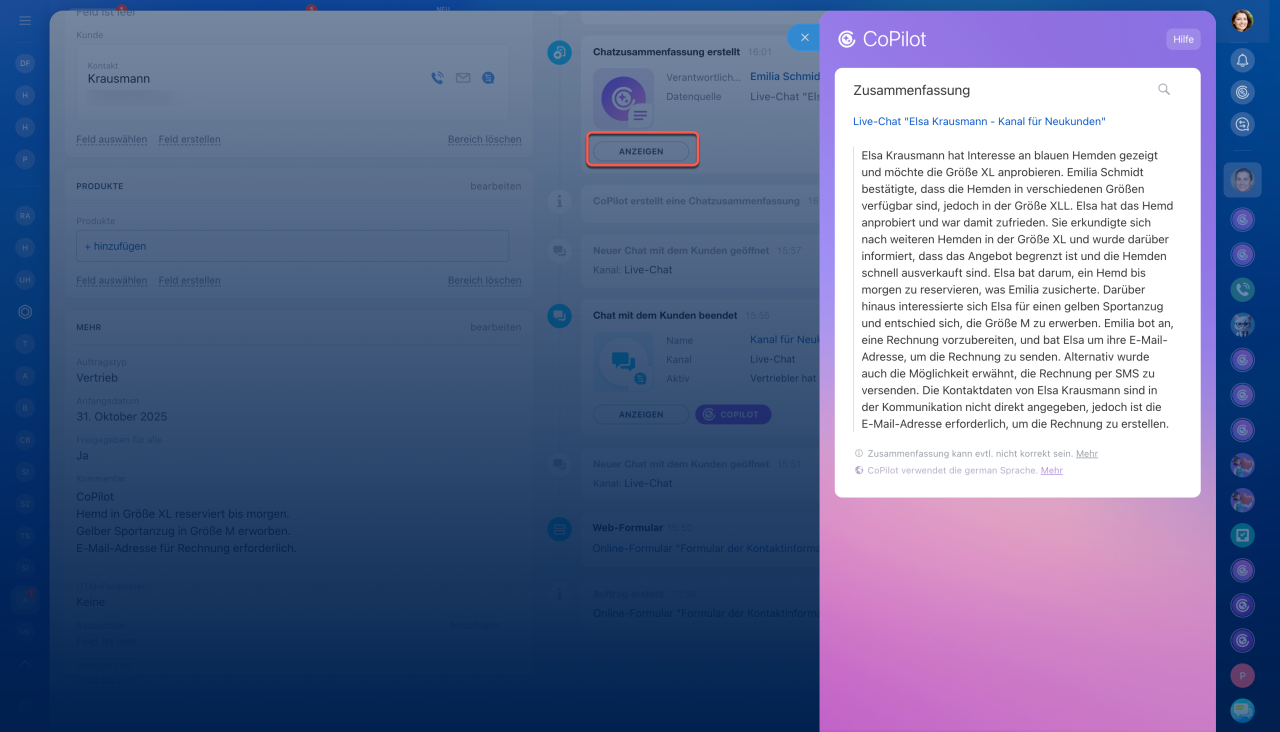
Task: Open Emilia Schmidt responsible person link
Action: 784,77
